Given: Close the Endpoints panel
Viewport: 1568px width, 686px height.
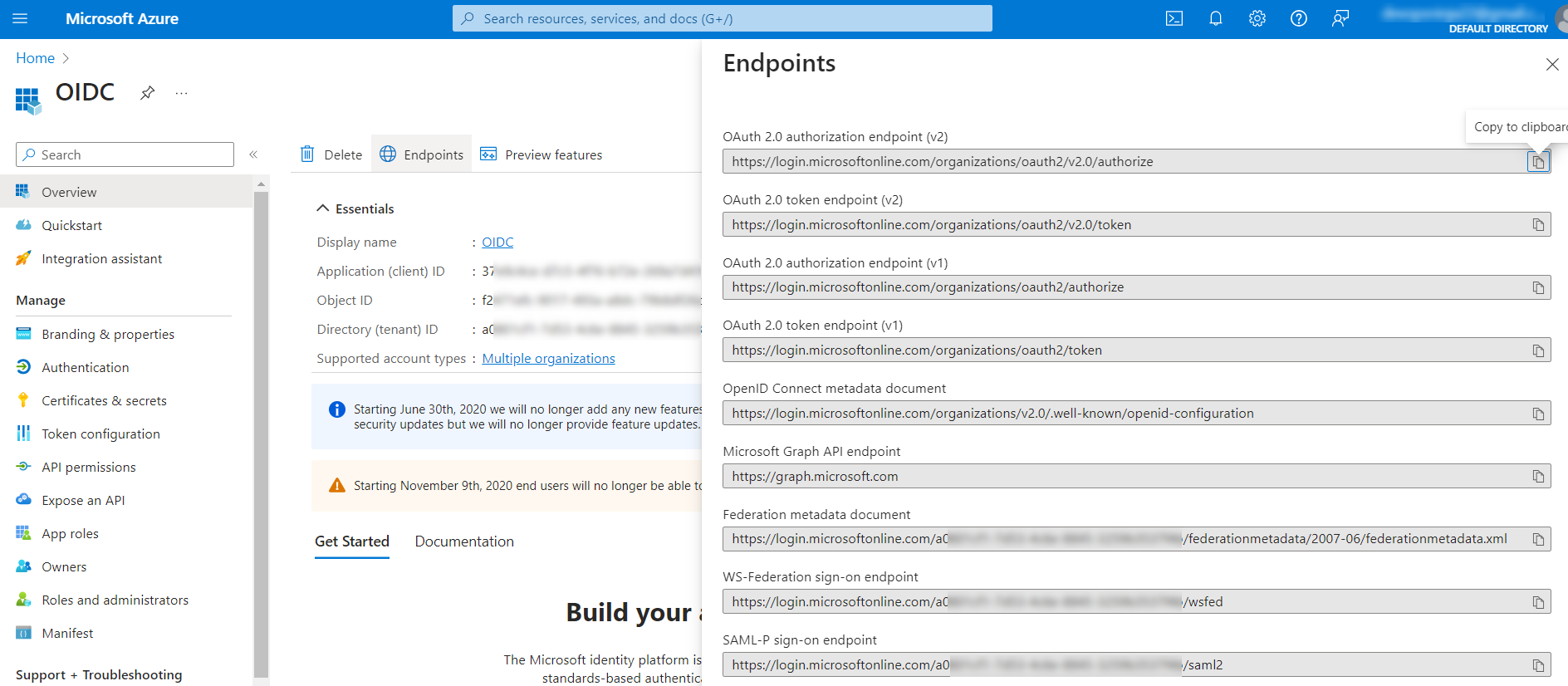Looking at the screenshot, I should 1551,64.
